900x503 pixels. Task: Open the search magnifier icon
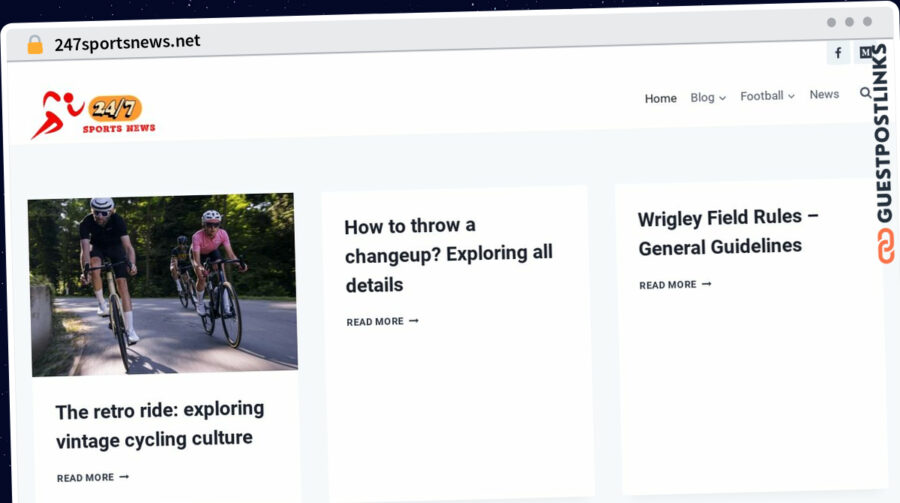(x=866, y=92)
